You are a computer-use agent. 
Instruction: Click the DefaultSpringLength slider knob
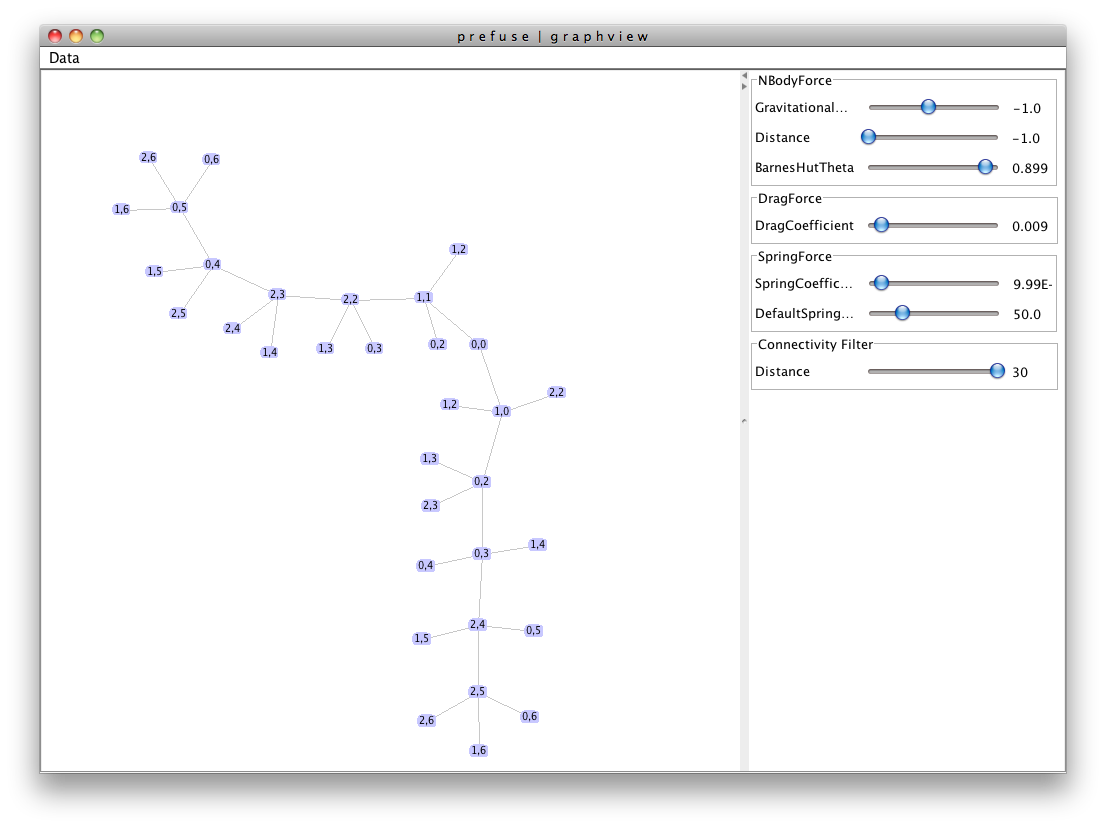pos(902,313)
